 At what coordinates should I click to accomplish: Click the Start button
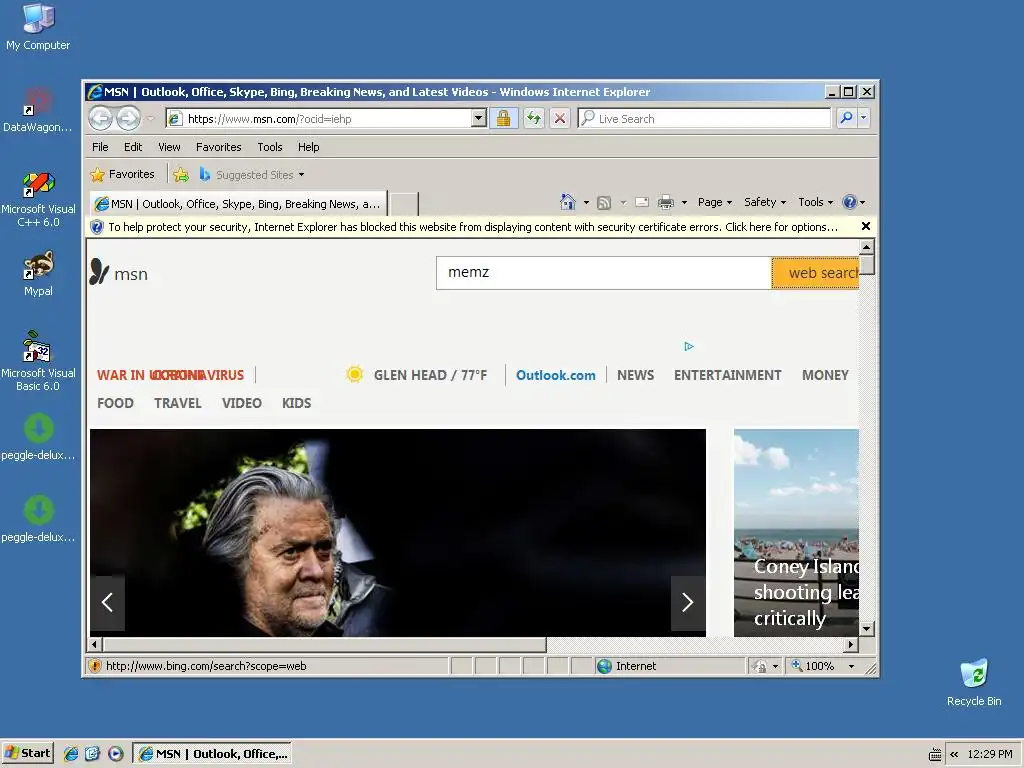27,753
